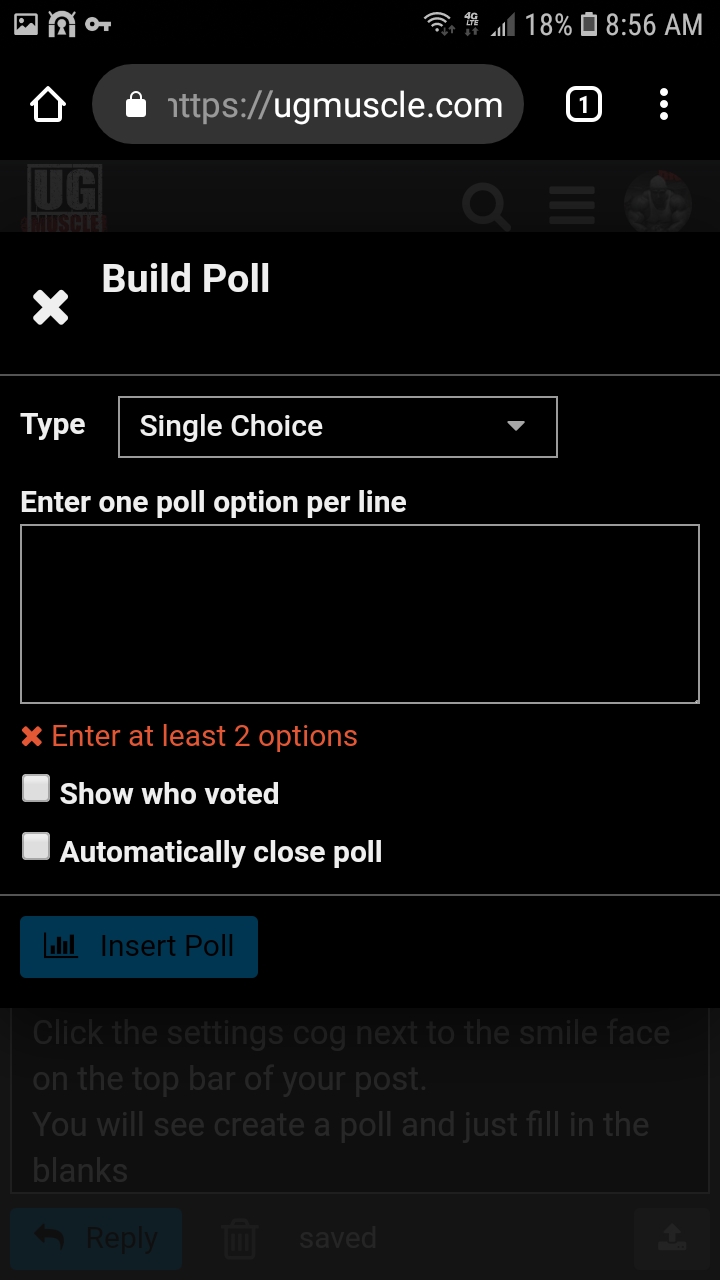Tap the browser home icon
The height and width of the screenshot is (1280, 720).
pos(48,105)
